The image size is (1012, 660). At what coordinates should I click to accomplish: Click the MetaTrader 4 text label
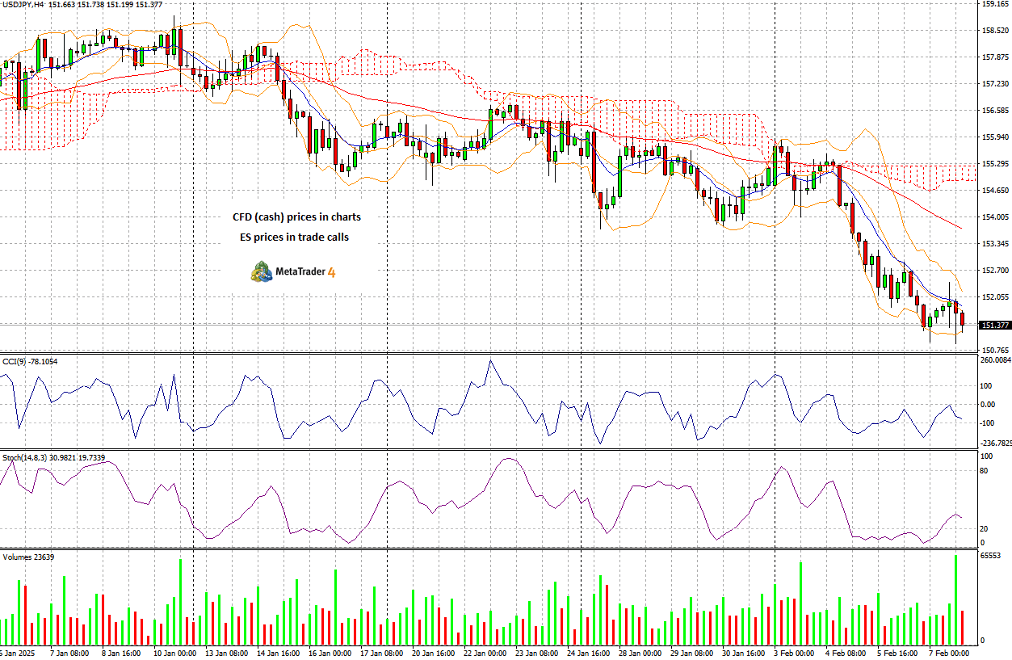coord(305,272)
